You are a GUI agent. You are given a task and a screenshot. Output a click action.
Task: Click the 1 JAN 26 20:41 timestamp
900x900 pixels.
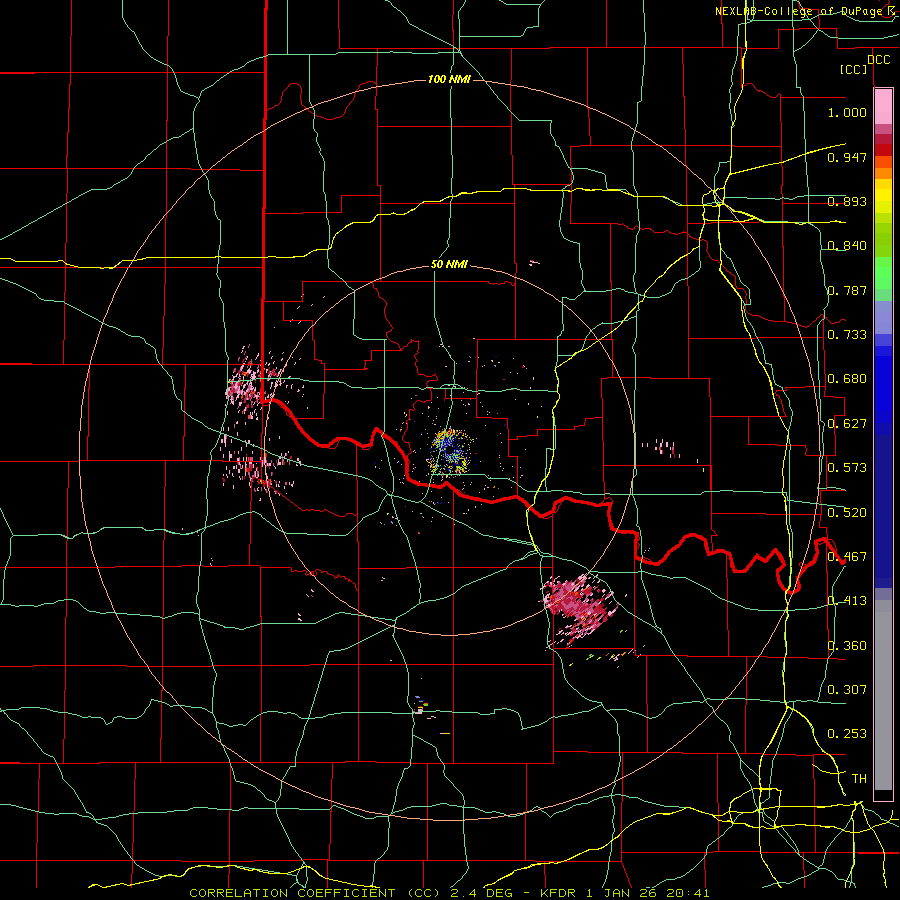pos(648,893)
